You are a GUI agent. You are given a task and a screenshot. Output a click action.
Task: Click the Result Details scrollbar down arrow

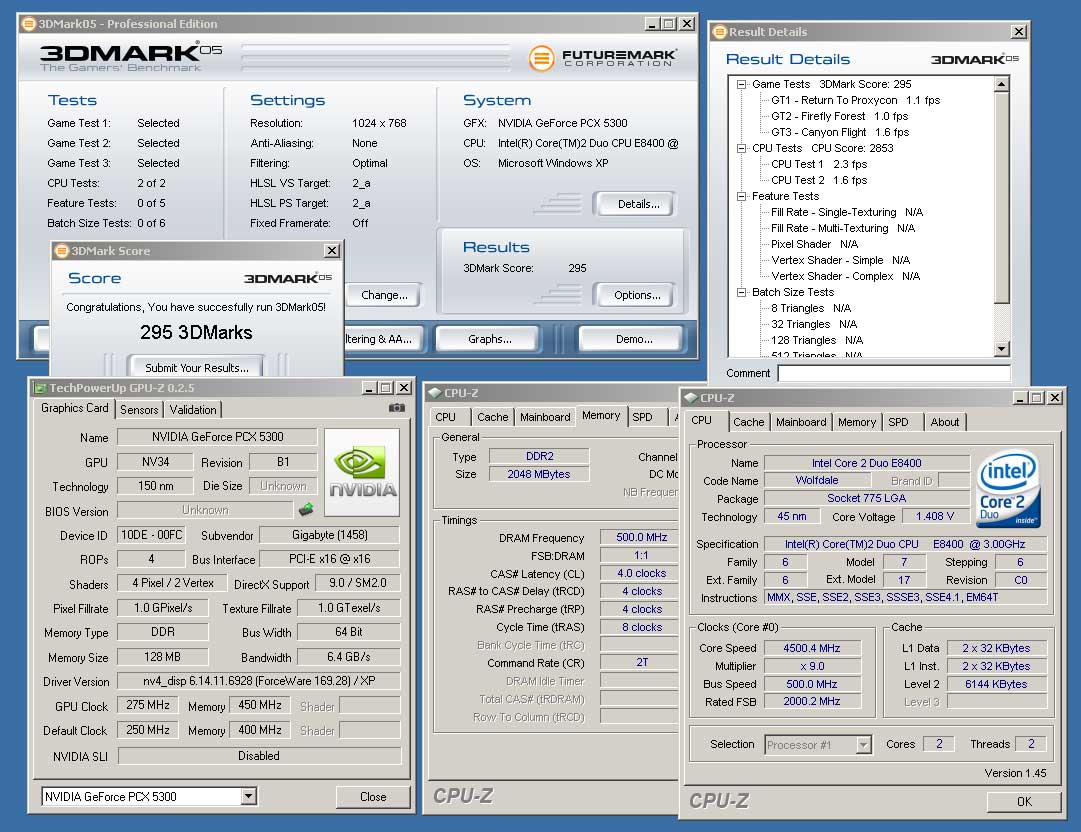pos(1002,349)
